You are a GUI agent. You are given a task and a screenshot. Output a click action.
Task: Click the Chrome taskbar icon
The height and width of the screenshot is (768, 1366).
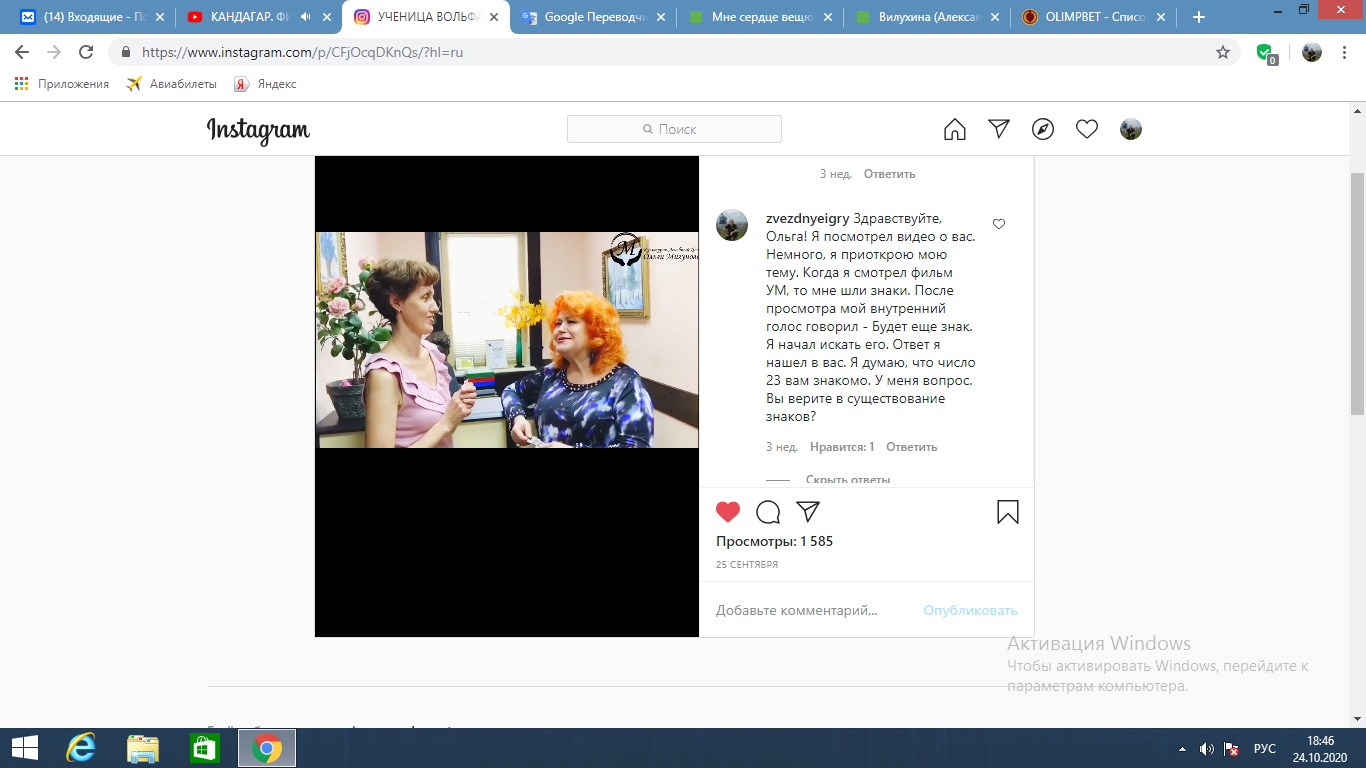266,748
